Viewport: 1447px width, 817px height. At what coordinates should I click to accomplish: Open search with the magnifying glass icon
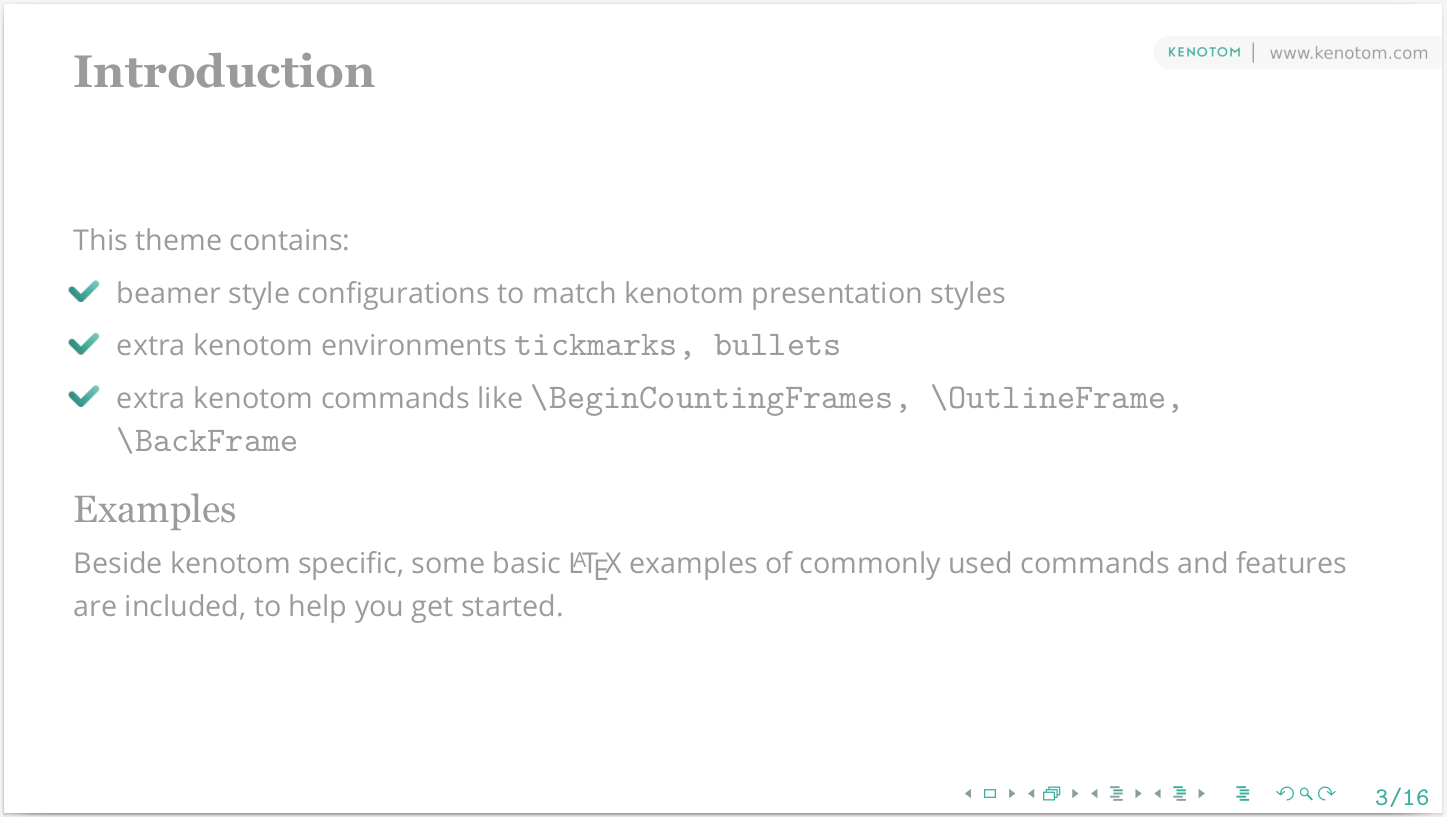(x=1306, y=794)
